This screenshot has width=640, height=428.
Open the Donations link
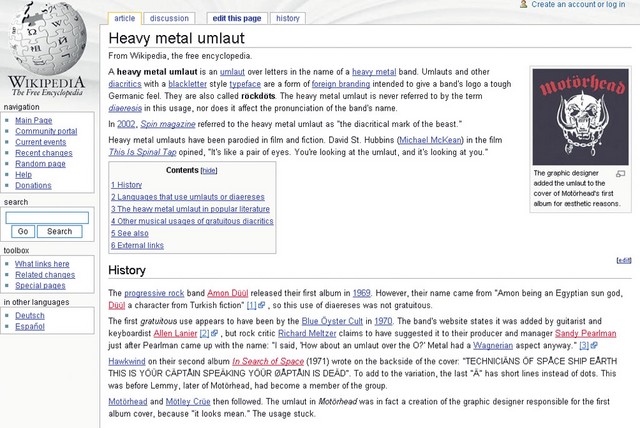pyautogui.click(x=33, y=185)
